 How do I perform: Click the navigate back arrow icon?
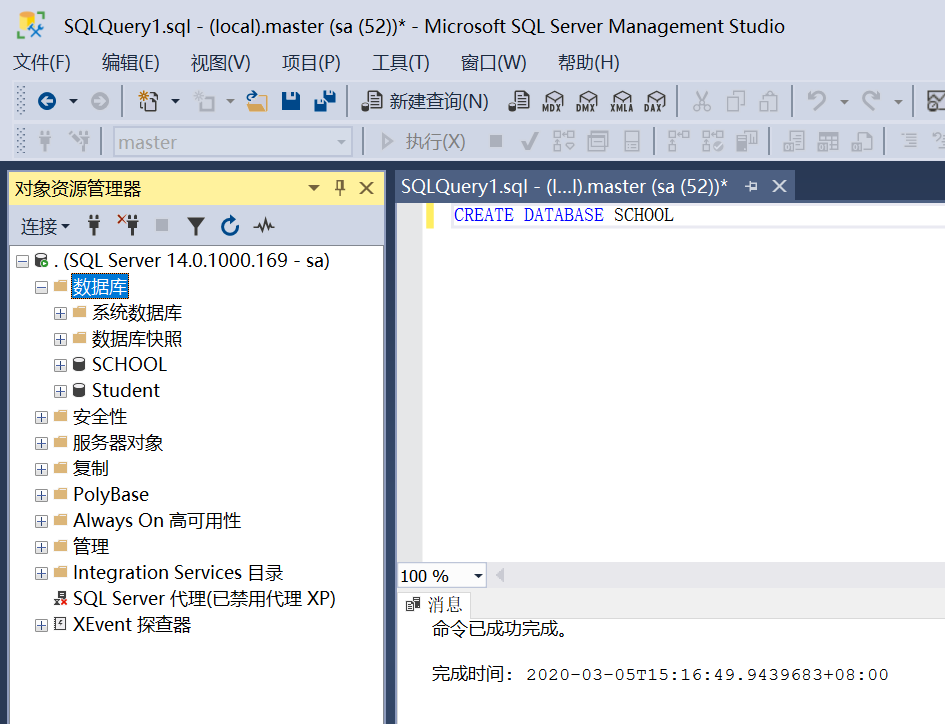47,101
